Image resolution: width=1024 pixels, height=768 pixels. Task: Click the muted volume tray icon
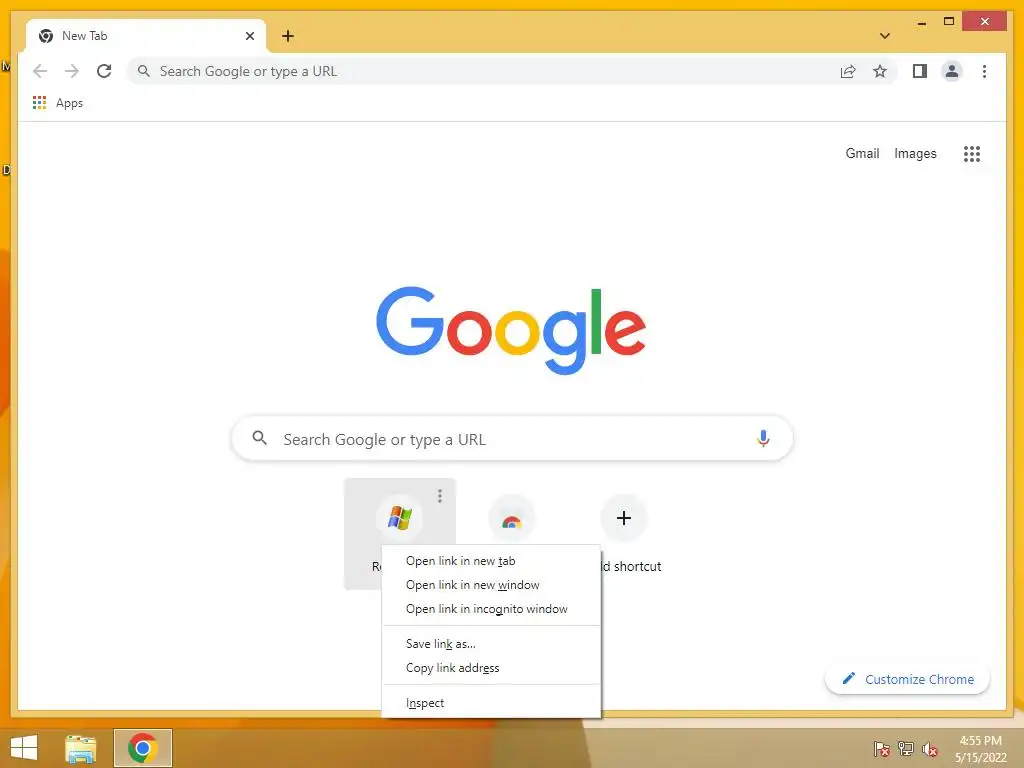click(929, 749)
